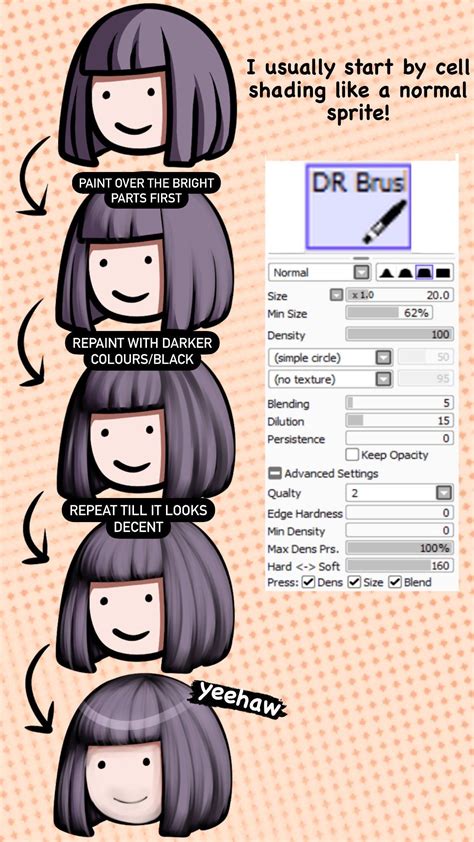
Task: Click the 'REPAINT WITH DARKER COLOURS/BLACK' caption
Action: pos(142,351)
